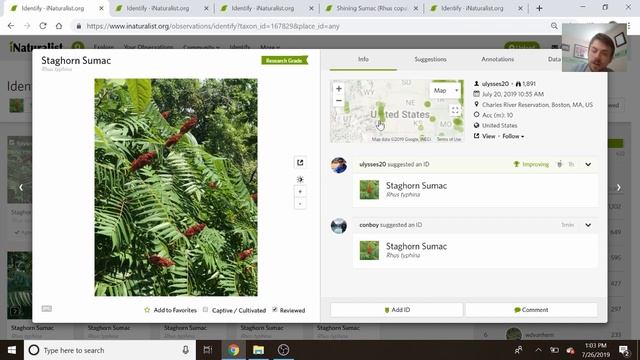Switch to the Data tab

point(554,60)
